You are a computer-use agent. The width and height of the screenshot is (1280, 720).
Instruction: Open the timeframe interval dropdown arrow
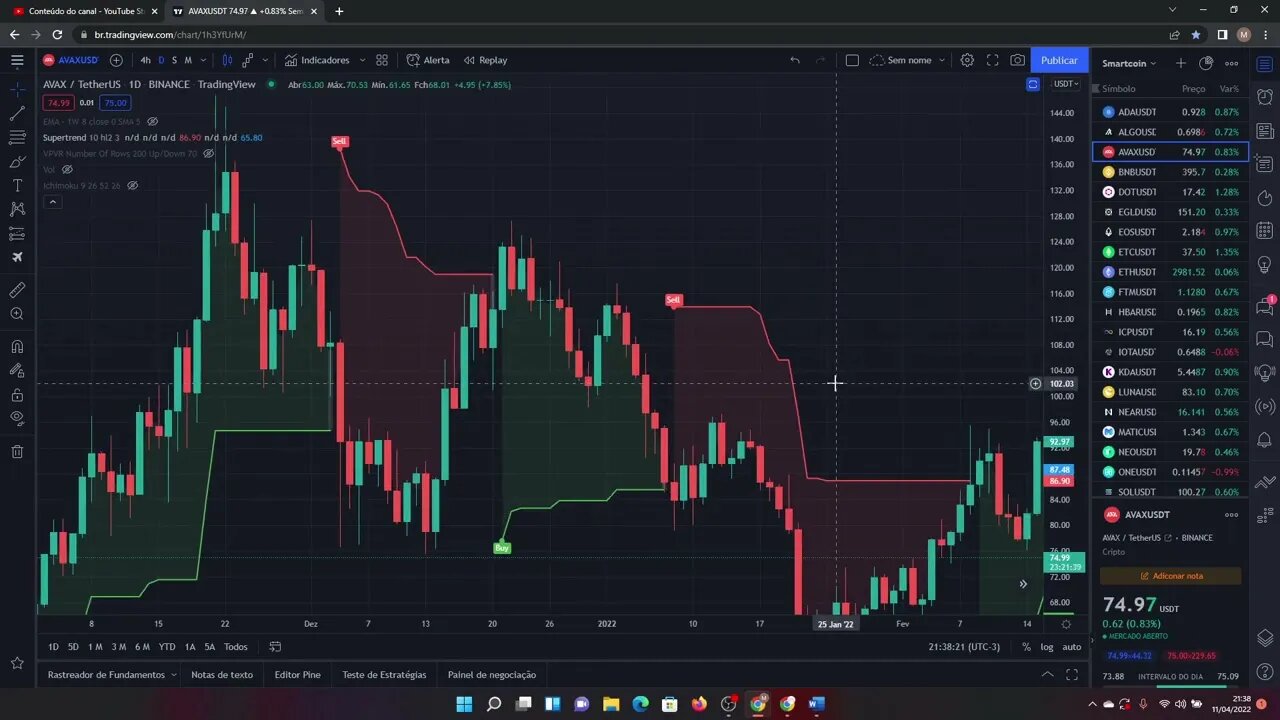[x=203, y=60]
